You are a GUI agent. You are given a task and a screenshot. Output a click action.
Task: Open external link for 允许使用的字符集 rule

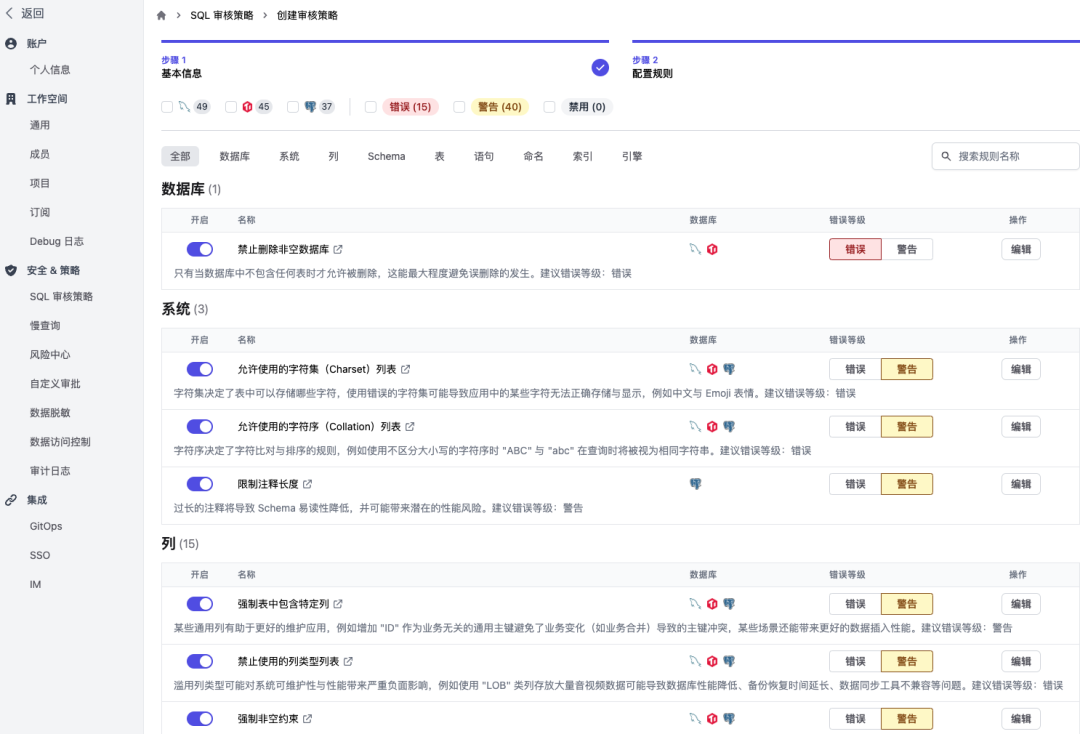coord(406,369)
